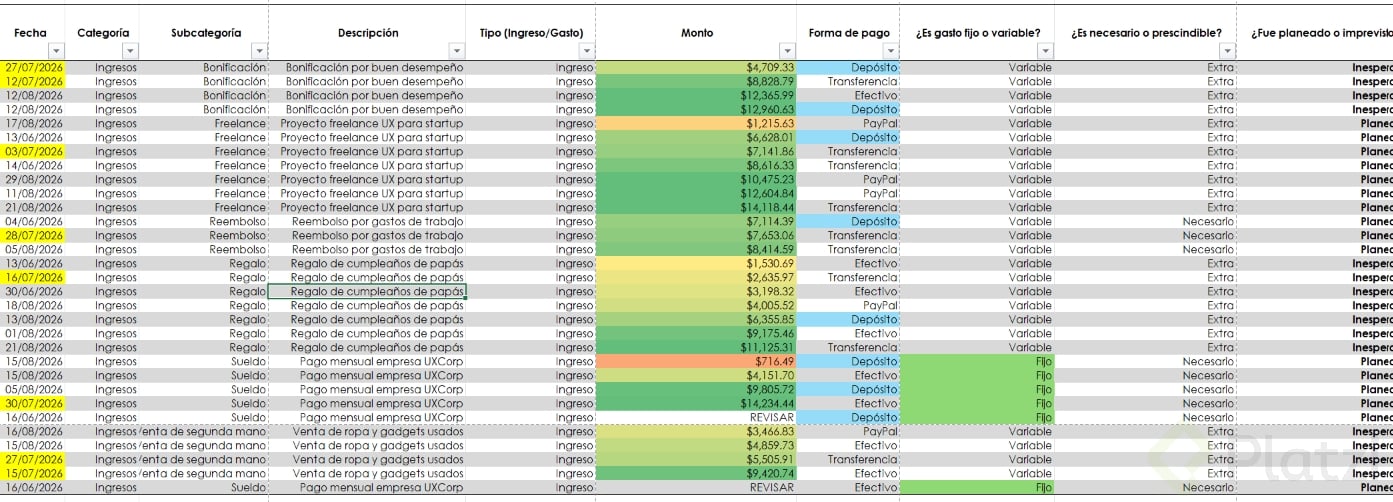The width and height of the screenshot is (1393, 502).
Task: Open the necesario o prescindible filter arrow
Action: [x=1227, y=51]
